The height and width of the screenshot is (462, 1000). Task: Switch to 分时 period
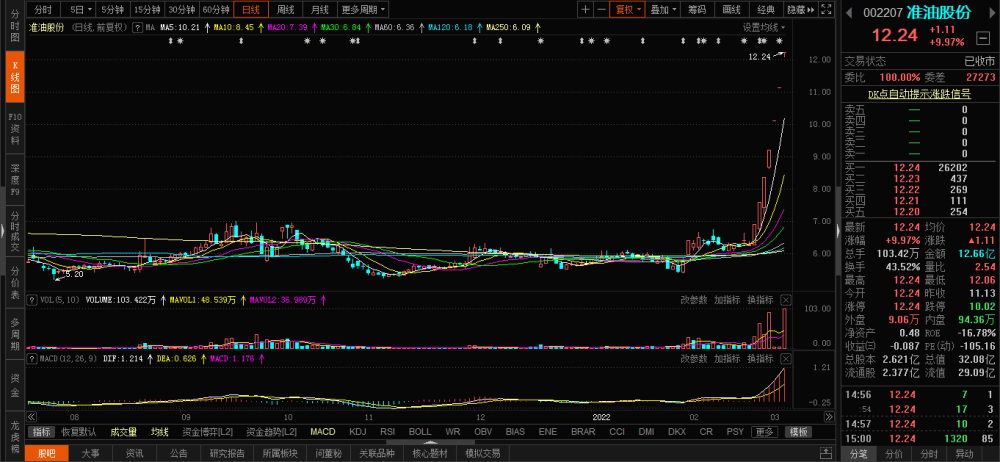(x=43, y=10)
